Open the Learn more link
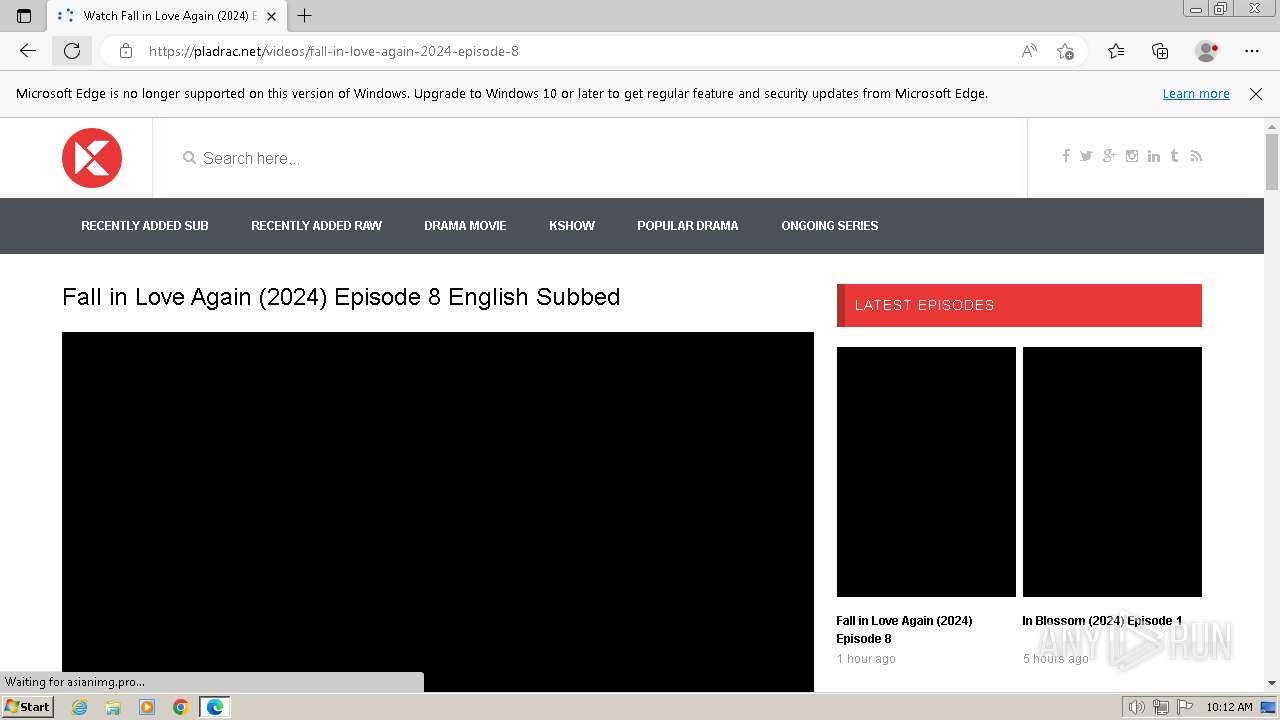1280x720 pixels. (1196, 94)
